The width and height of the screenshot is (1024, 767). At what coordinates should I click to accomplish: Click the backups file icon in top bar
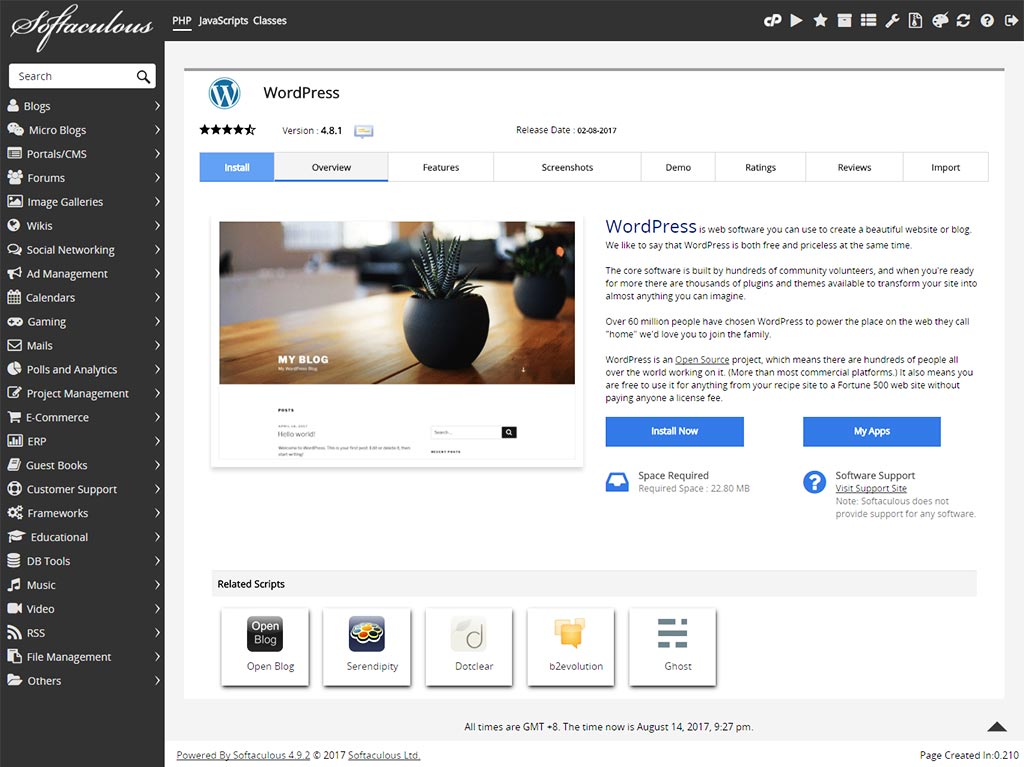(x=916, y=21)
